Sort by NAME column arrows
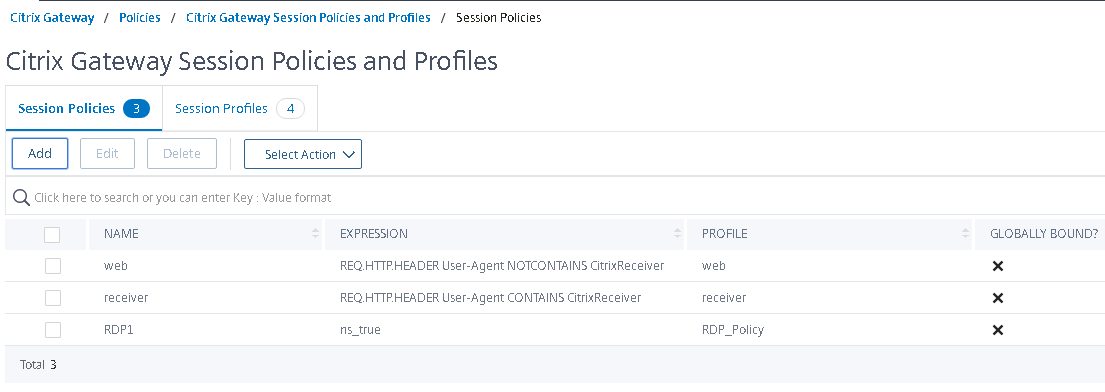 point(315,233)
